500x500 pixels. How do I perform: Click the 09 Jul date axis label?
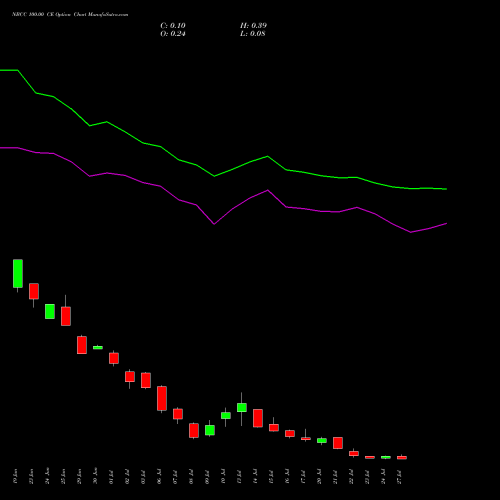tap(207, 477)
